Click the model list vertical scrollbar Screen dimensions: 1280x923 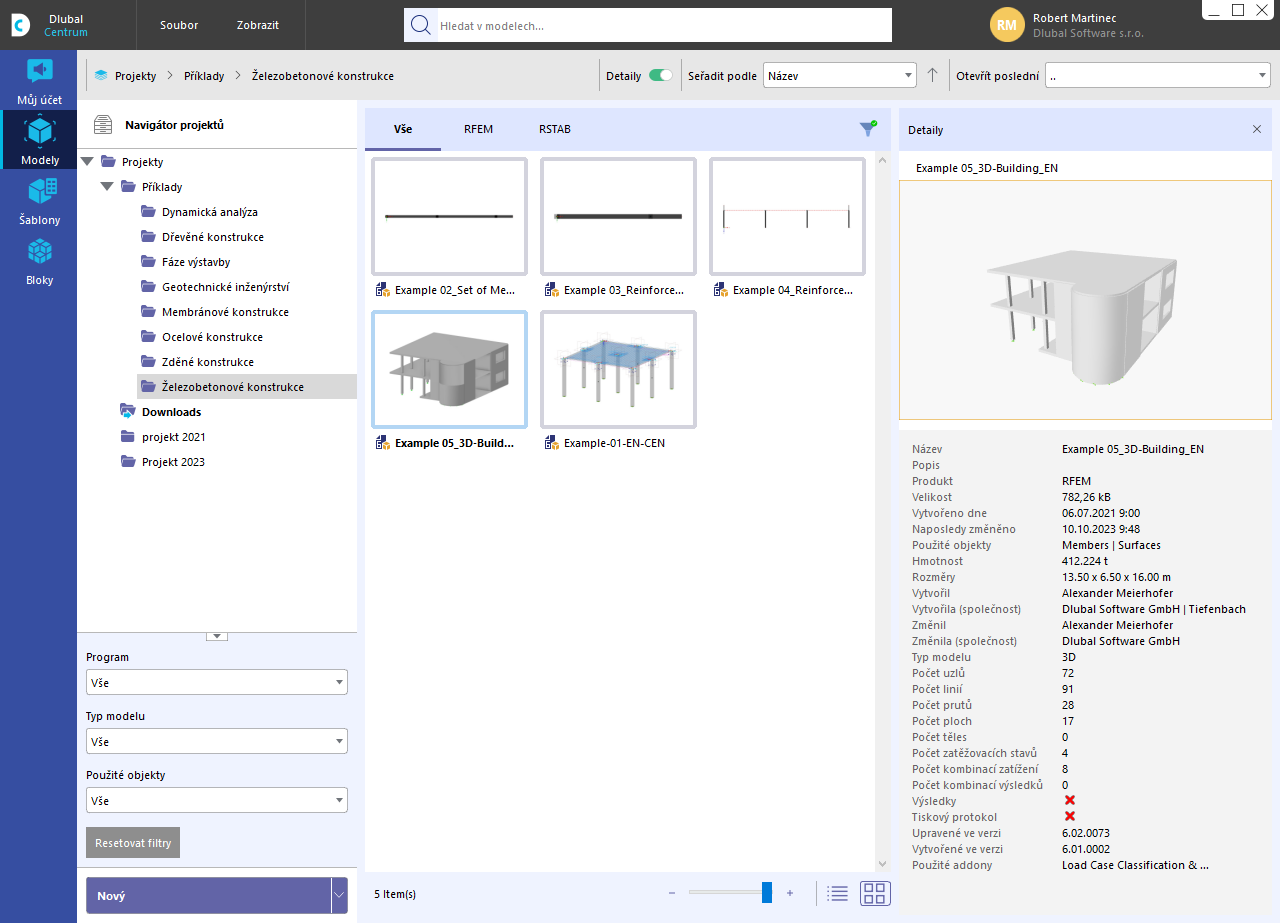(x=882, y=512)
